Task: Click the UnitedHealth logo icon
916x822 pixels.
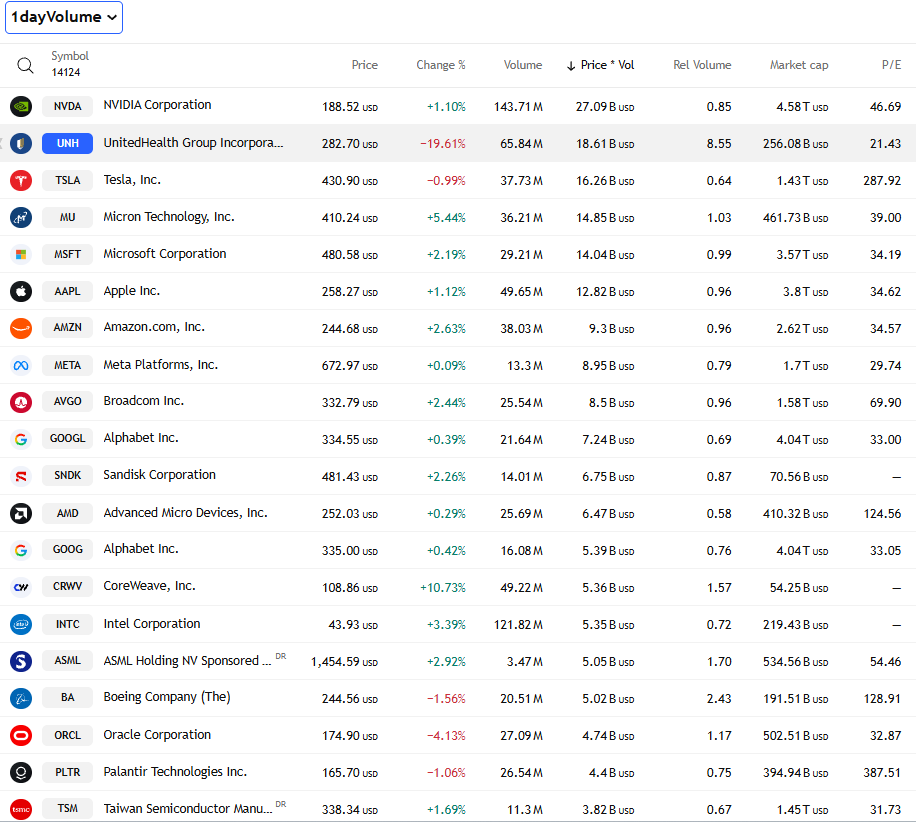Action: click(21, 143)
